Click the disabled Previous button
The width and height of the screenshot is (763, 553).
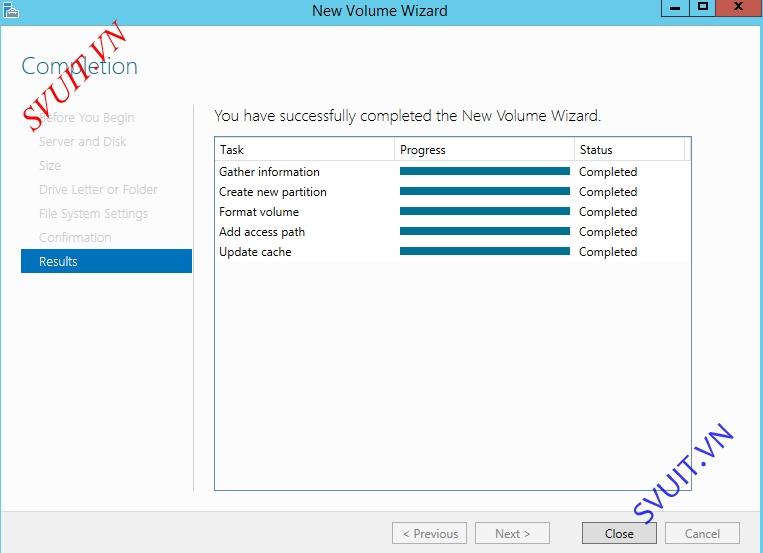429,534
